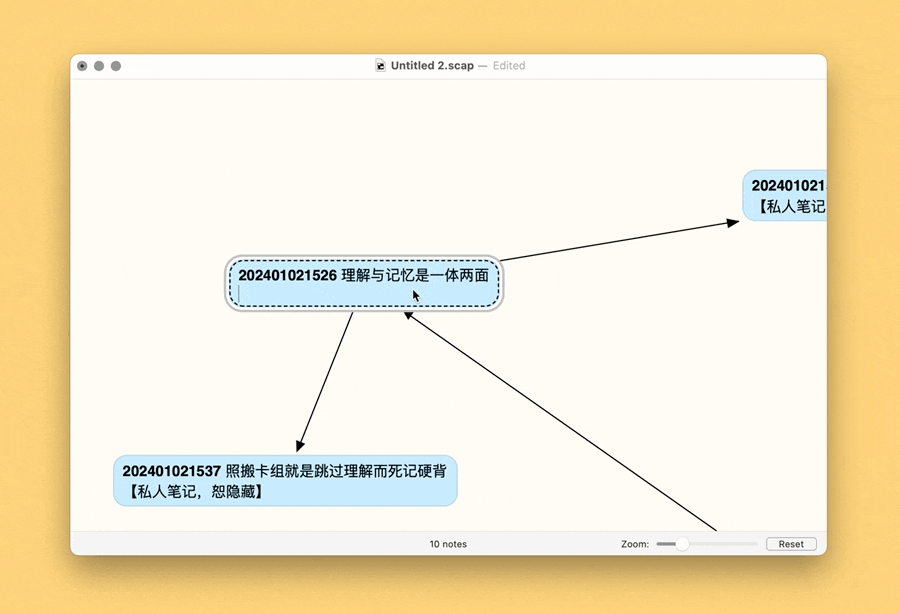Minimize the Scapple window
The height and width of the screenshot is (614, 900).
[x=98, y=66]
